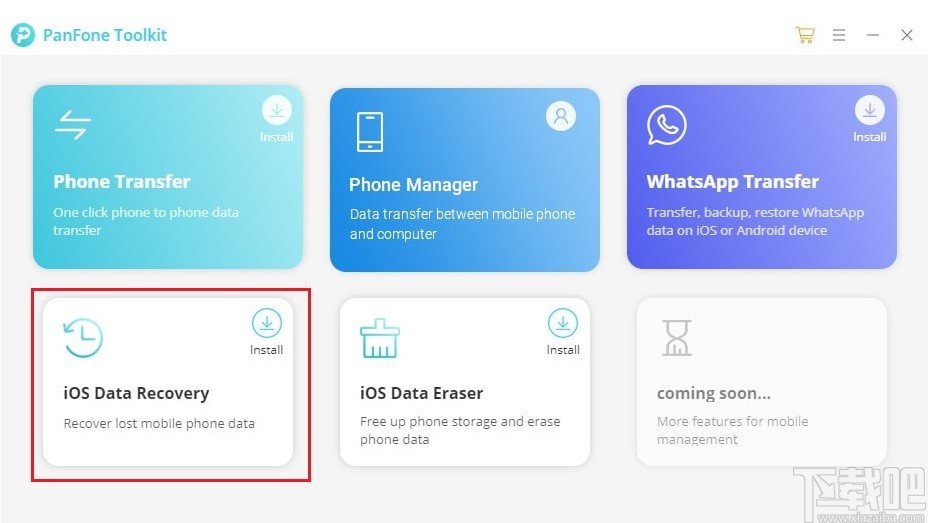The width and height of the screenshot is (928, 523).
Task: Open the iOS Data Eraser title
Action: point(421,393)
